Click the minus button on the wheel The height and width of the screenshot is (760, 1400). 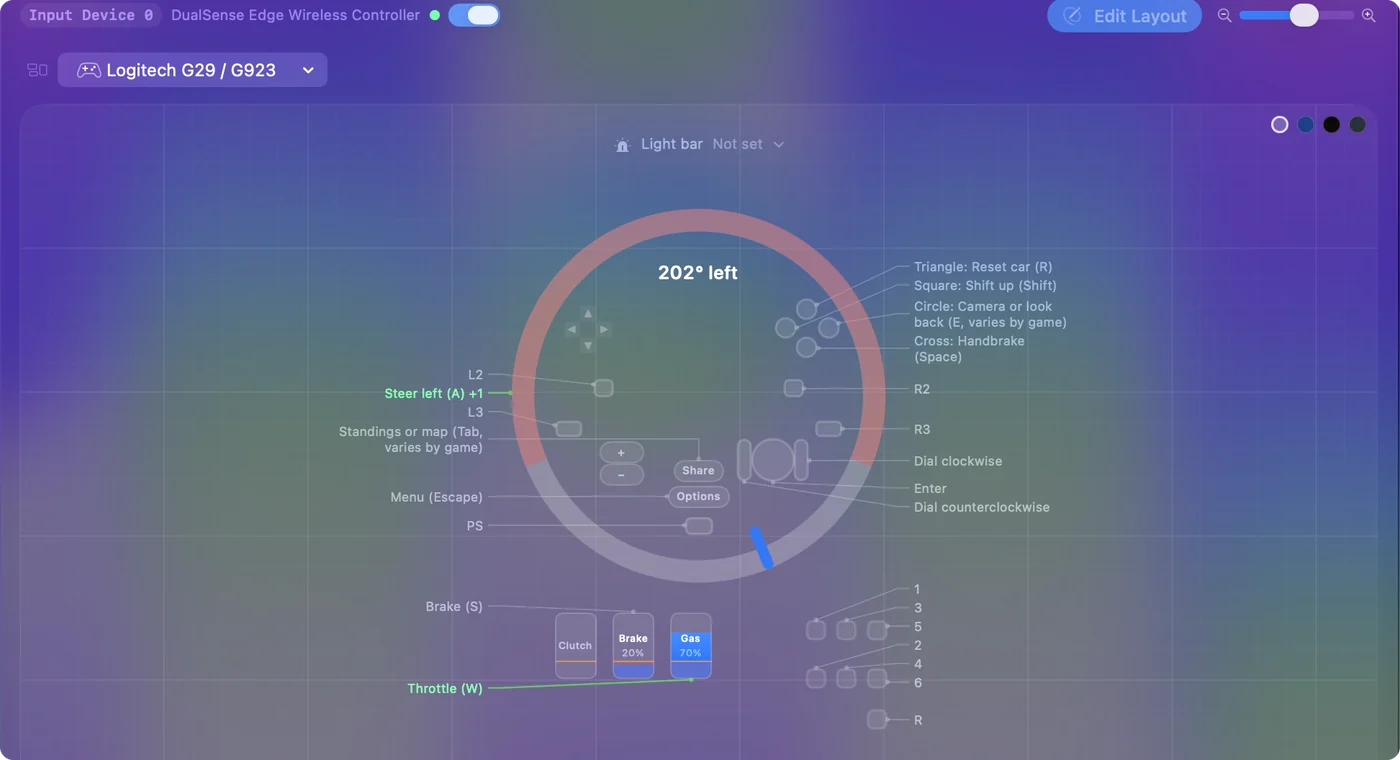pyautogui.click(x=621, y=475)
